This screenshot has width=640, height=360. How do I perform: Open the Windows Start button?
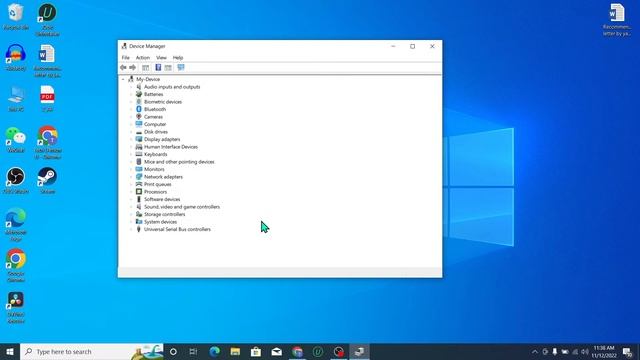click(x=10, y=351)
